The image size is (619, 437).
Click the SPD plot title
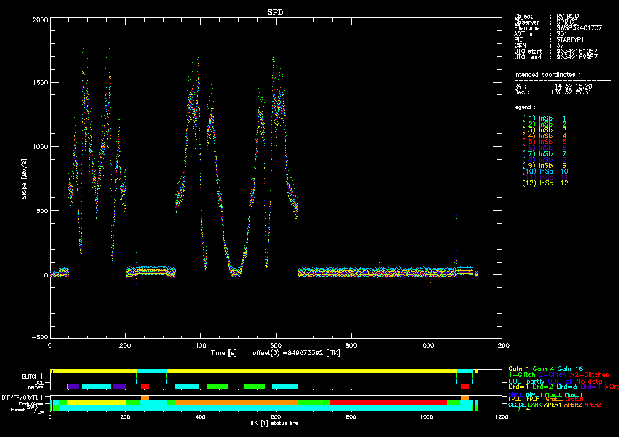(x=273, y=10)
